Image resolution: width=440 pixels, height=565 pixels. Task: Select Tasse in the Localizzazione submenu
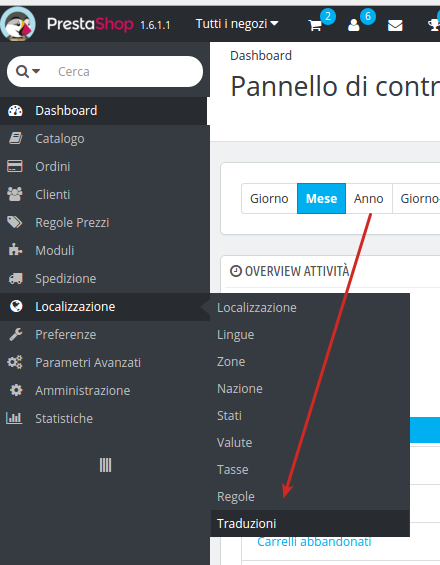[x=310, y=470]
